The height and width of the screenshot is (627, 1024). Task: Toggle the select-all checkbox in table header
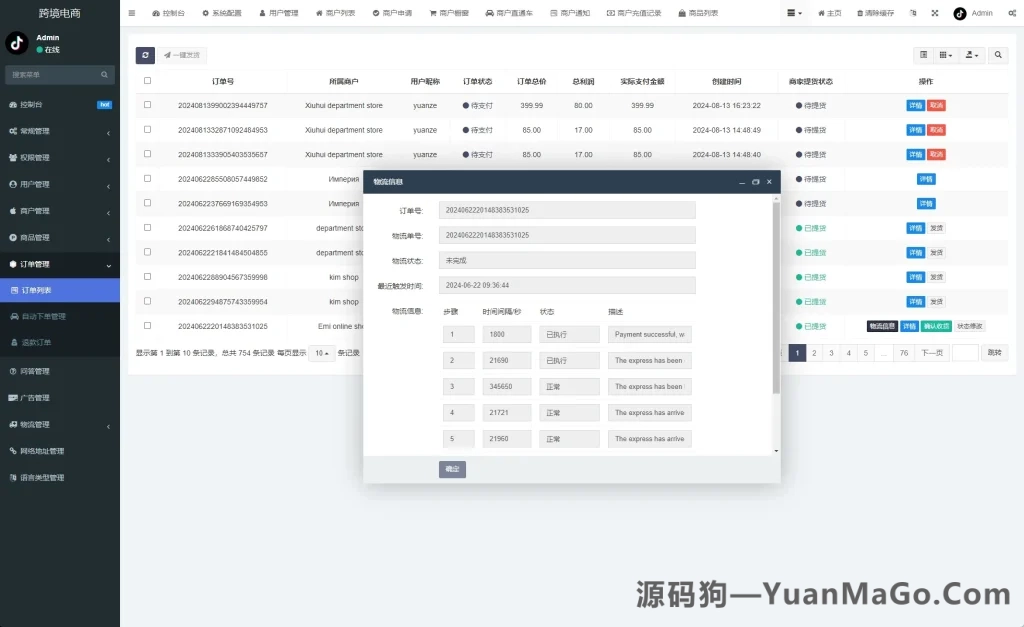[x=147, y=80]
